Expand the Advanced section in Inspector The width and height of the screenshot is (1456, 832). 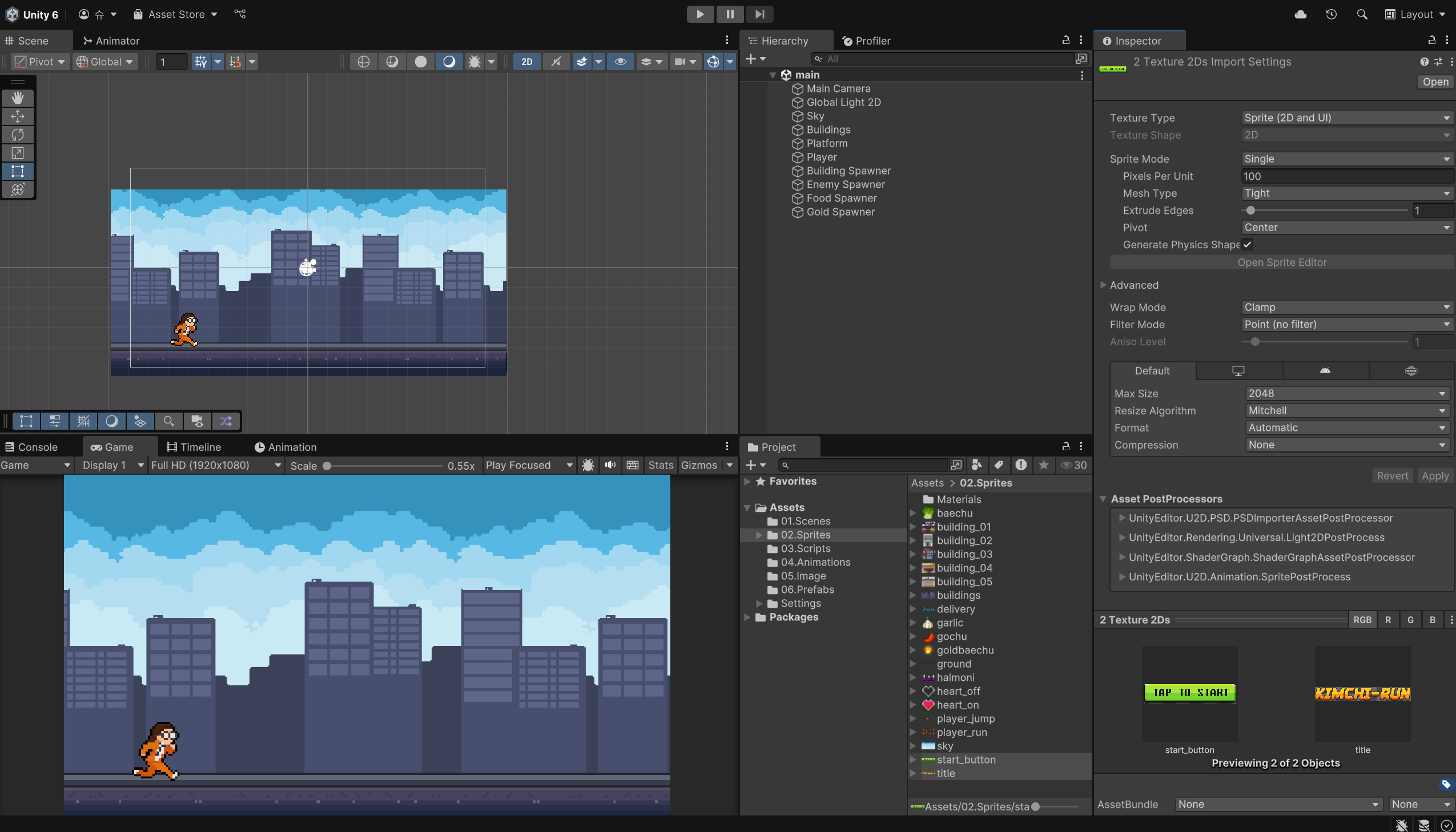[x=1133, y=285]
